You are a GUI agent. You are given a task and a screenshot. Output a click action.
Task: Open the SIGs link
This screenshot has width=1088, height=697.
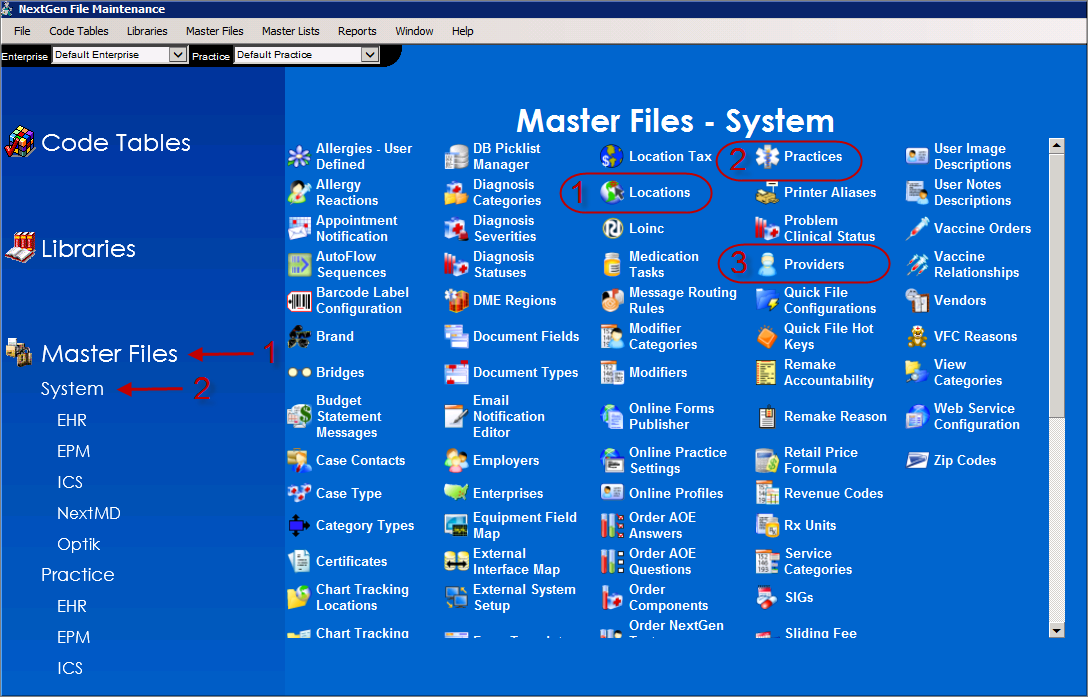pos(799,597)
